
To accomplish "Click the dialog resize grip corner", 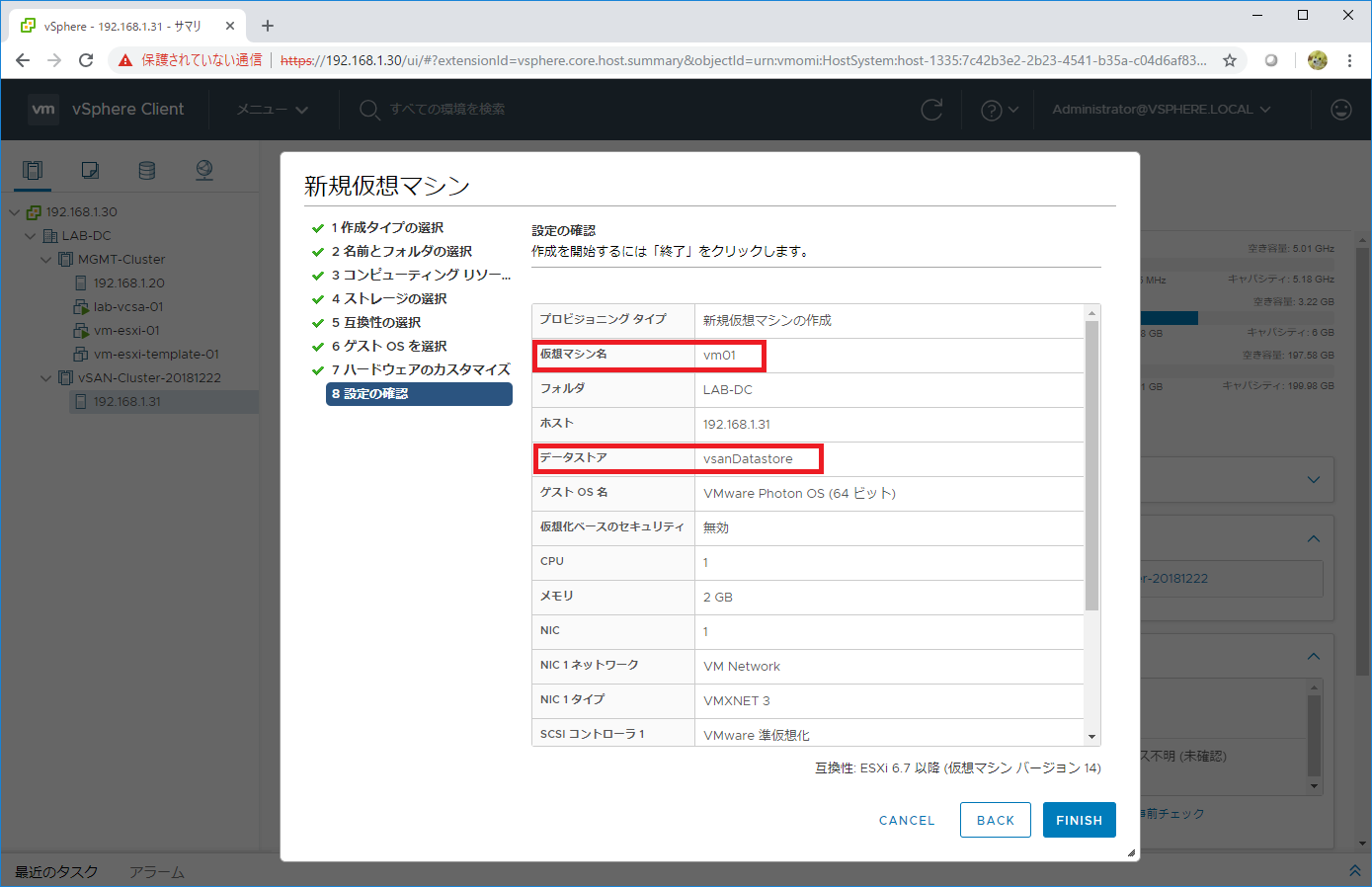I will pos(1131,852).
